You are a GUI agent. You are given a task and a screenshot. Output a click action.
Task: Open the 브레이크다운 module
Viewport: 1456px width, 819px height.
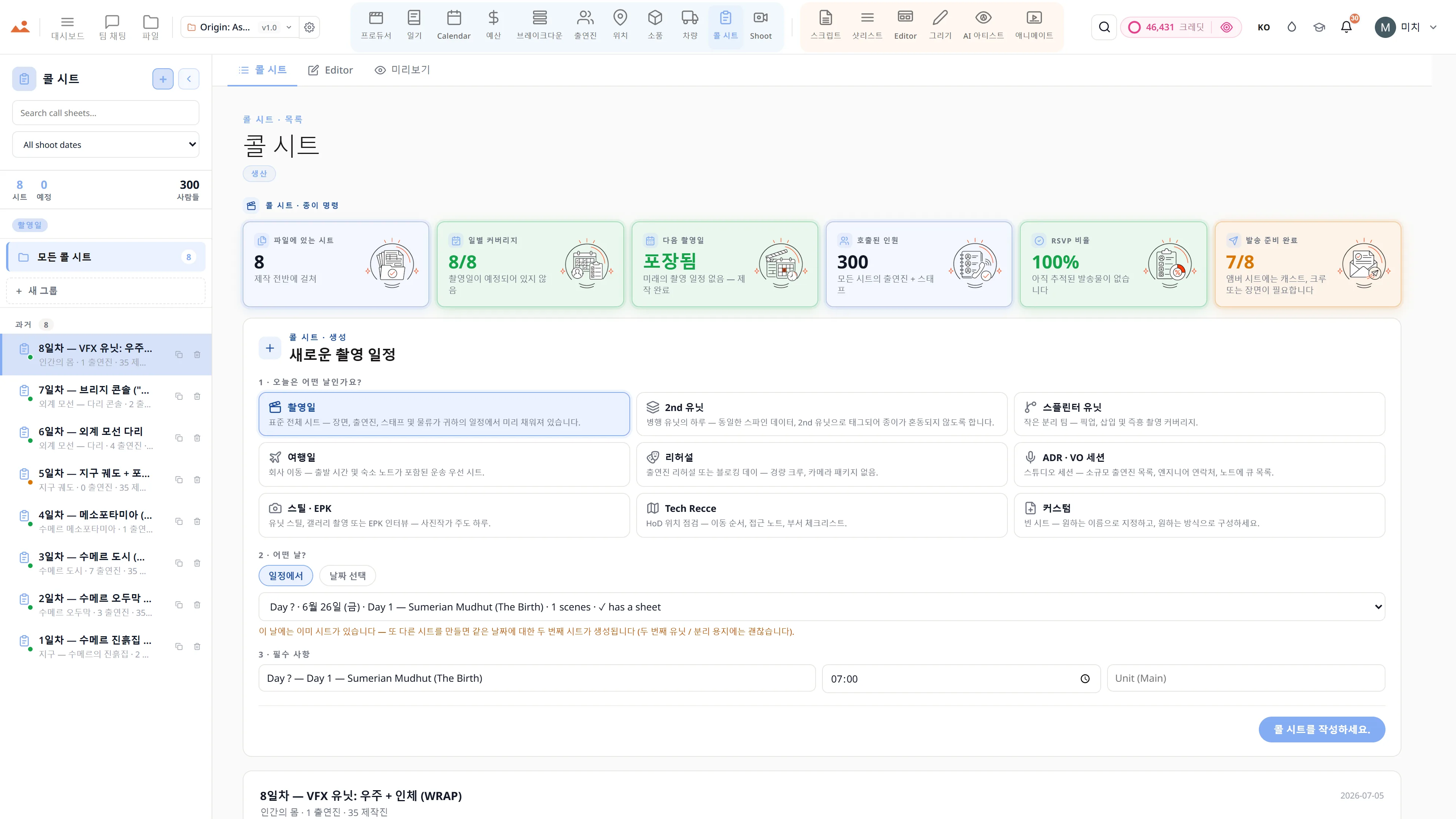point(539,26)
